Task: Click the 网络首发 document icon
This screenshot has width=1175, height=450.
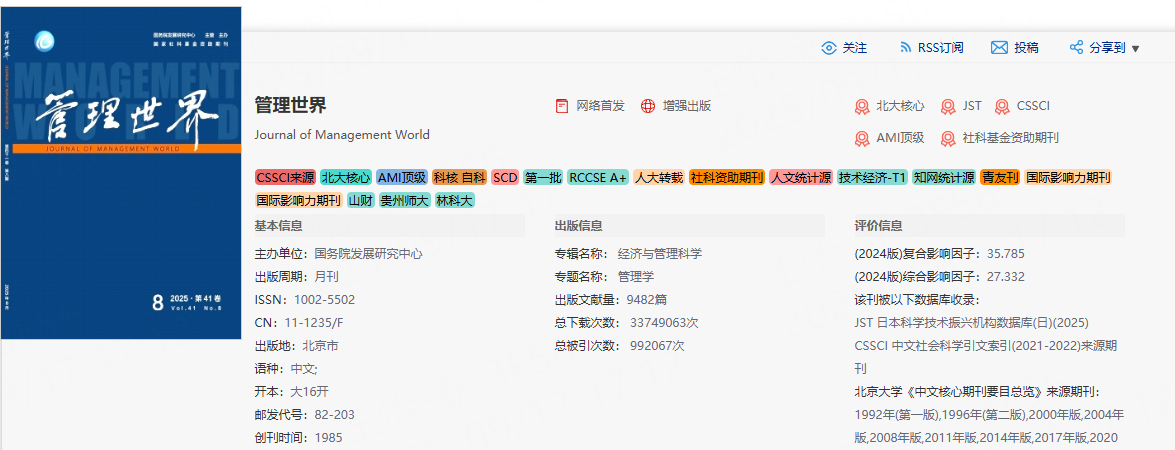Action: point(562,106)
